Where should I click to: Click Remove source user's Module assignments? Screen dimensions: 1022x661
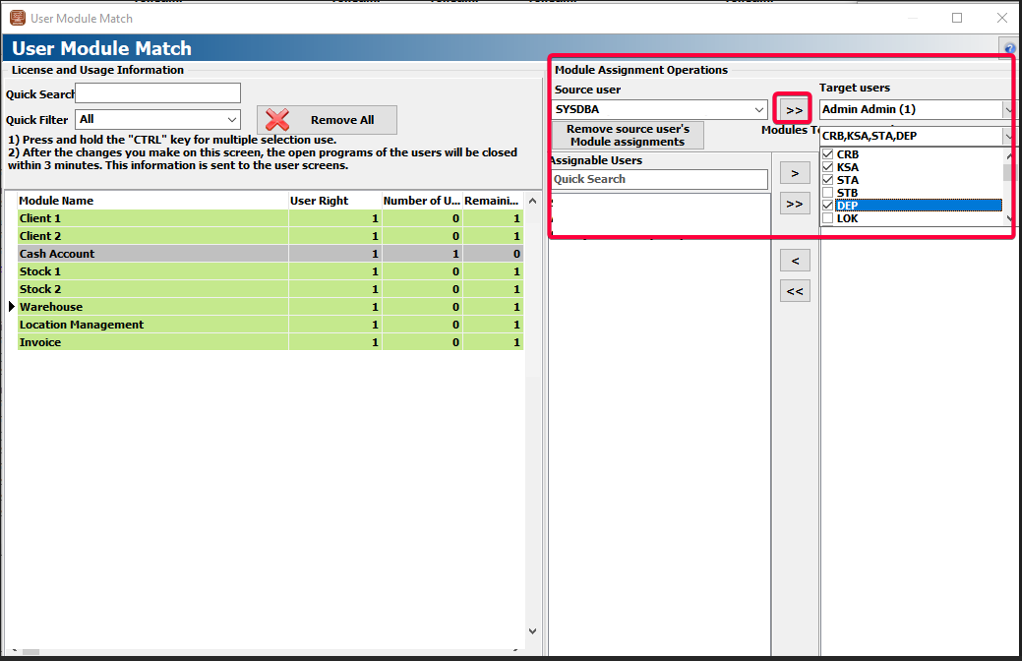pos(628,136)
